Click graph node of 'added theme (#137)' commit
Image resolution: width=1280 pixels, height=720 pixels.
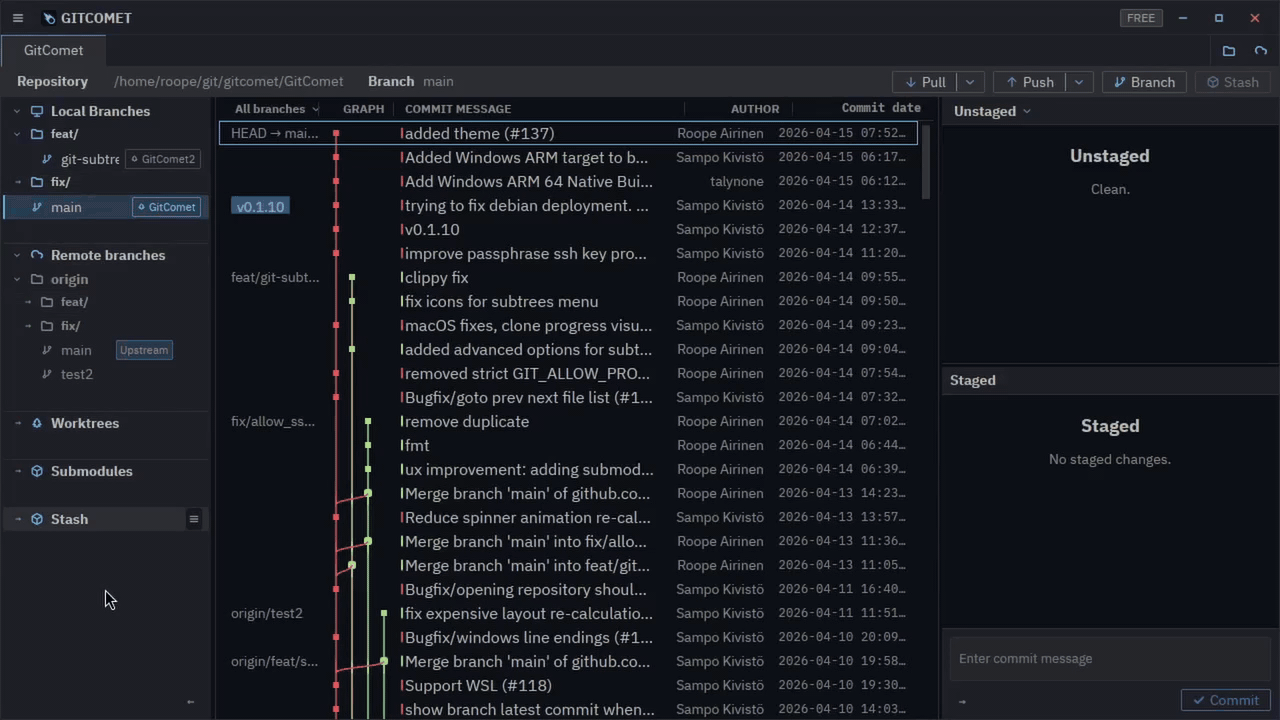[336, 133]
